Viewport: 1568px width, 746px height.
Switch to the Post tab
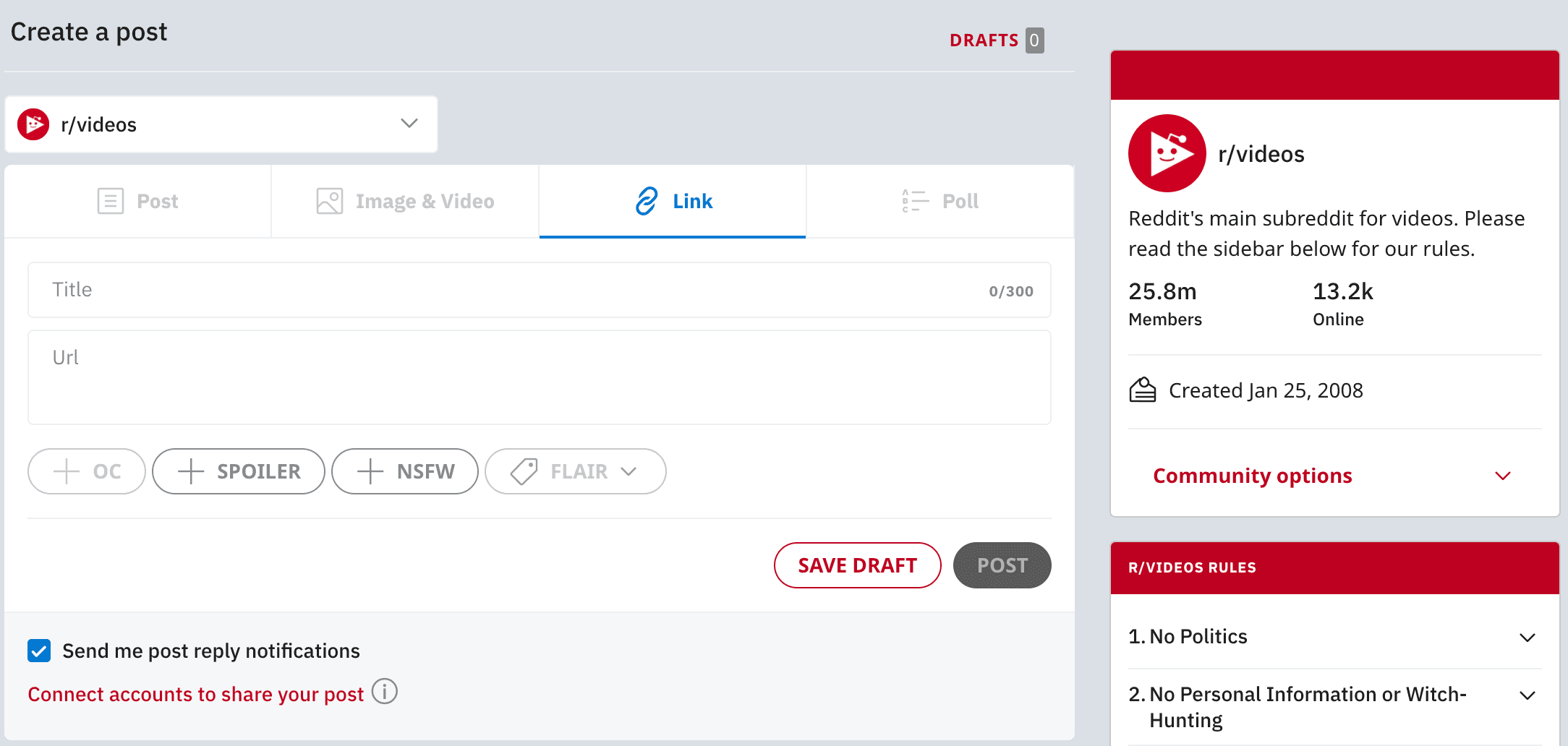tap(138, 201)
